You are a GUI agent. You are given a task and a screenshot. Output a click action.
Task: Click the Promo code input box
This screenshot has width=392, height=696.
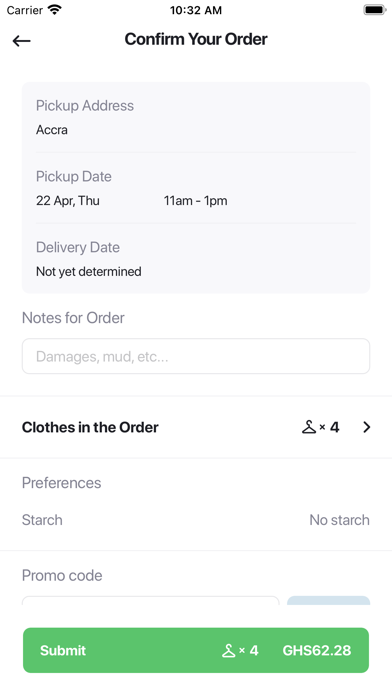point(150,601)
